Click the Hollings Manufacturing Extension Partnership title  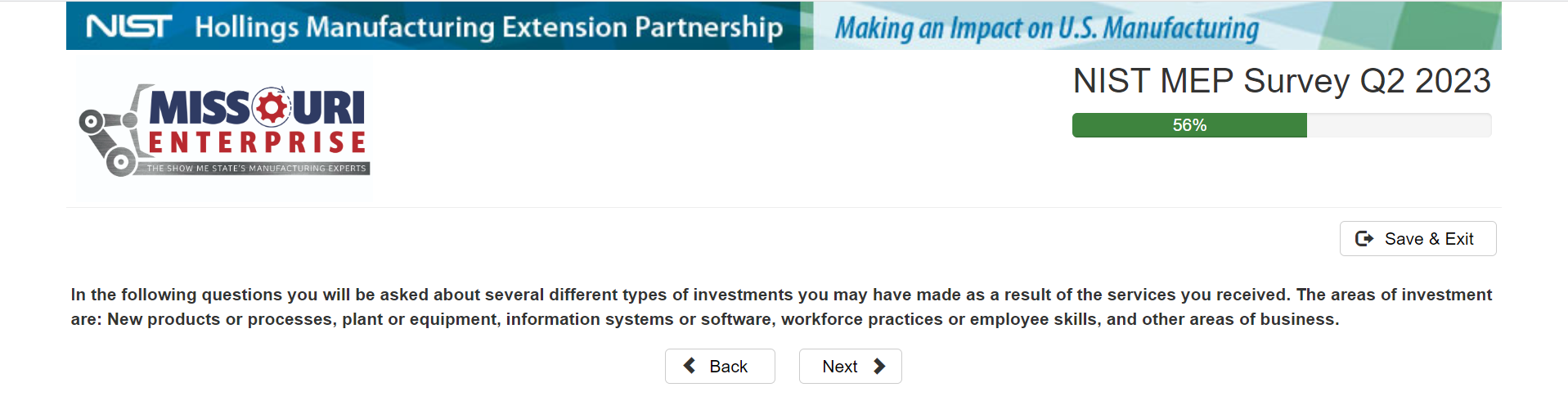coord(488,27)
